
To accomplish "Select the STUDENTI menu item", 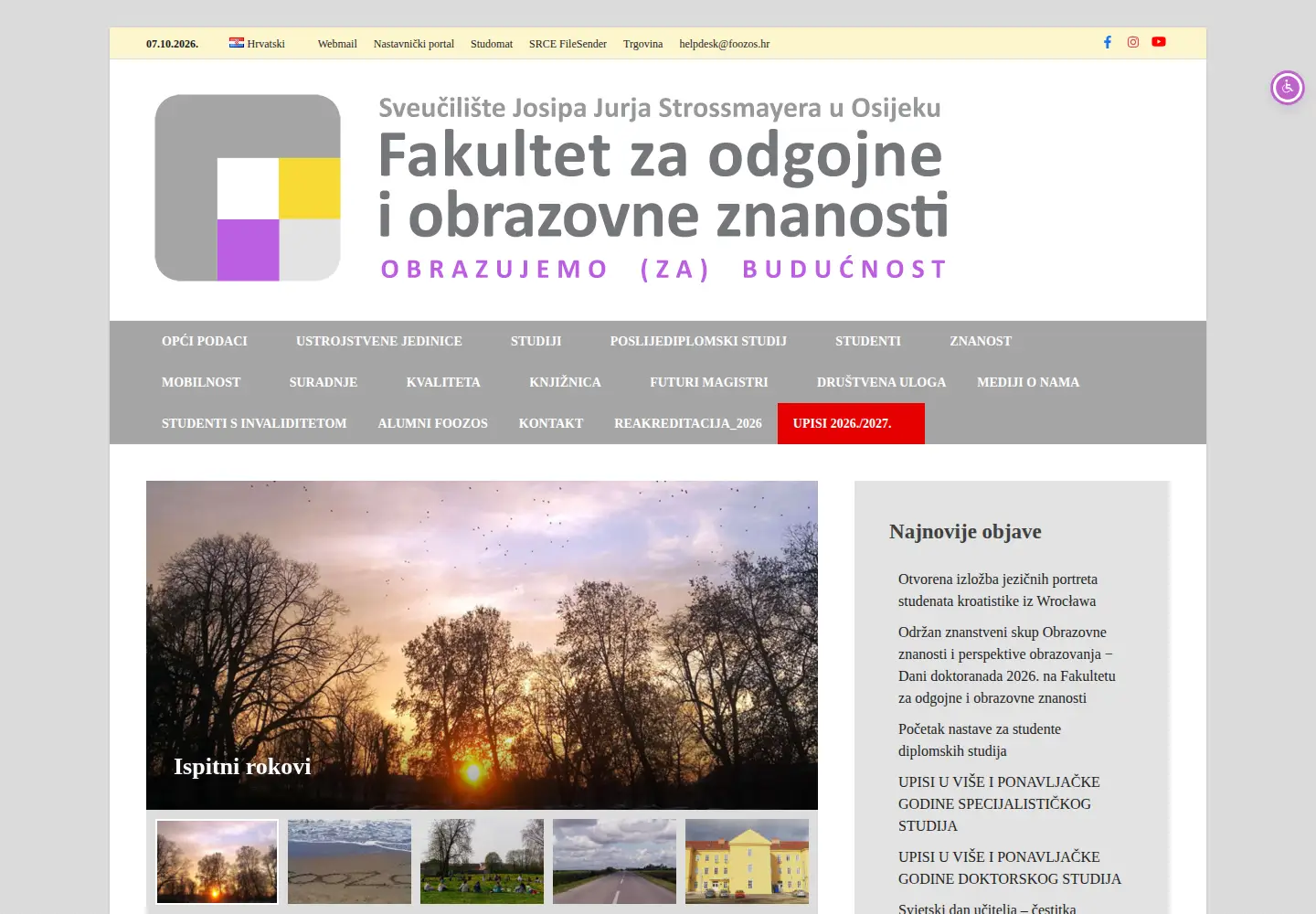I will coord(868,341).
